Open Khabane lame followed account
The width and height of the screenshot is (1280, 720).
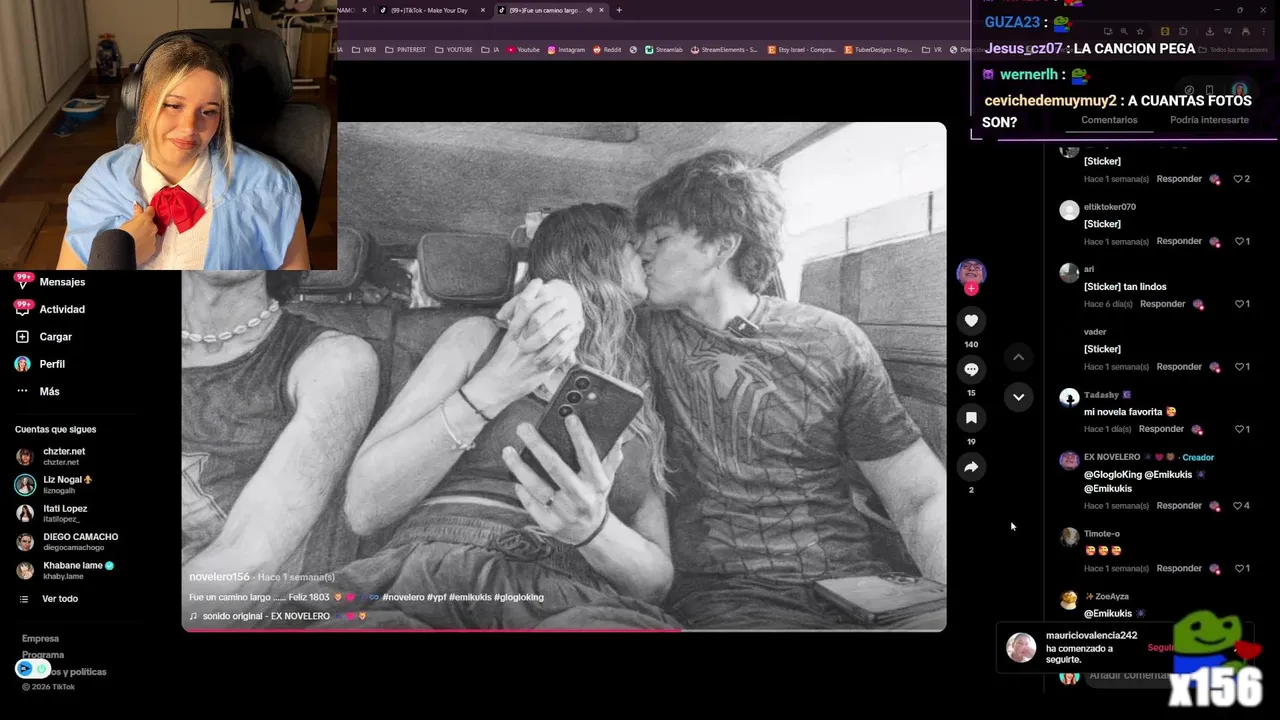click(65, 570)
